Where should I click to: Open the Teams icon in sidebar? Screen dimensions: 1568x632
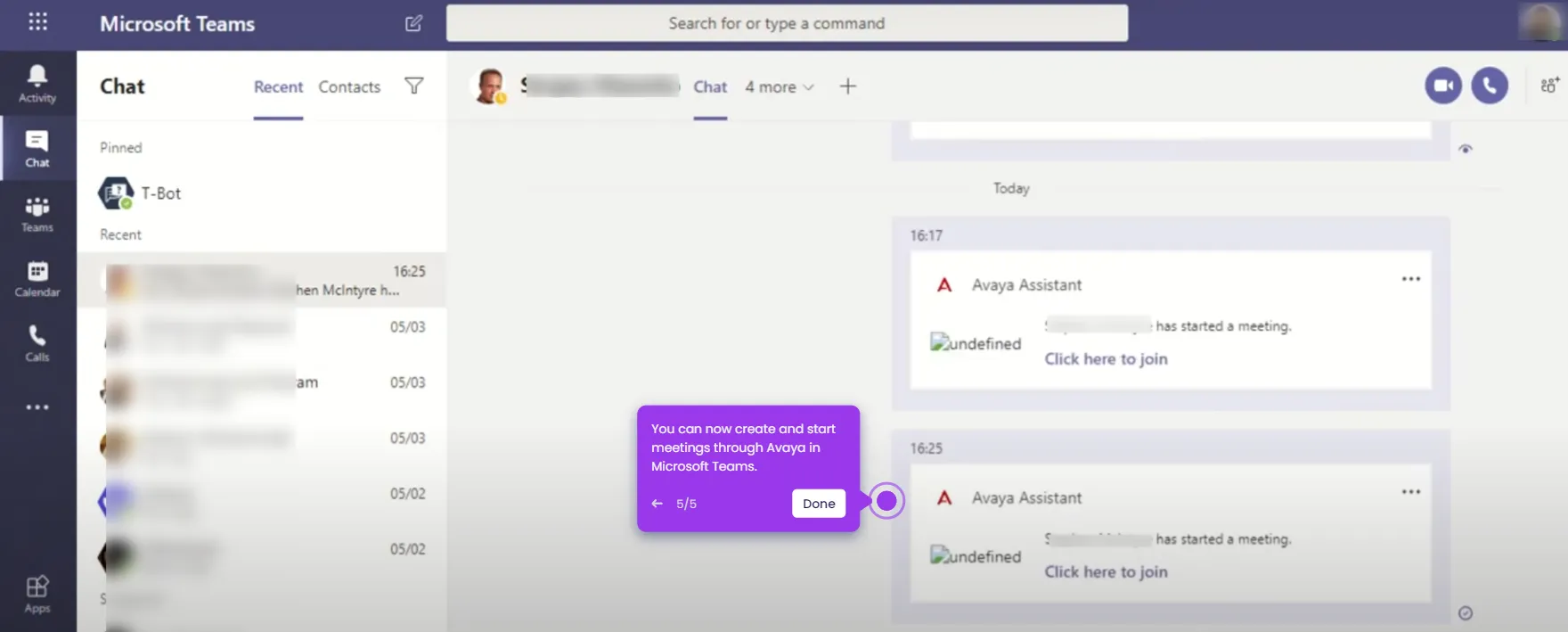(37, 214)
